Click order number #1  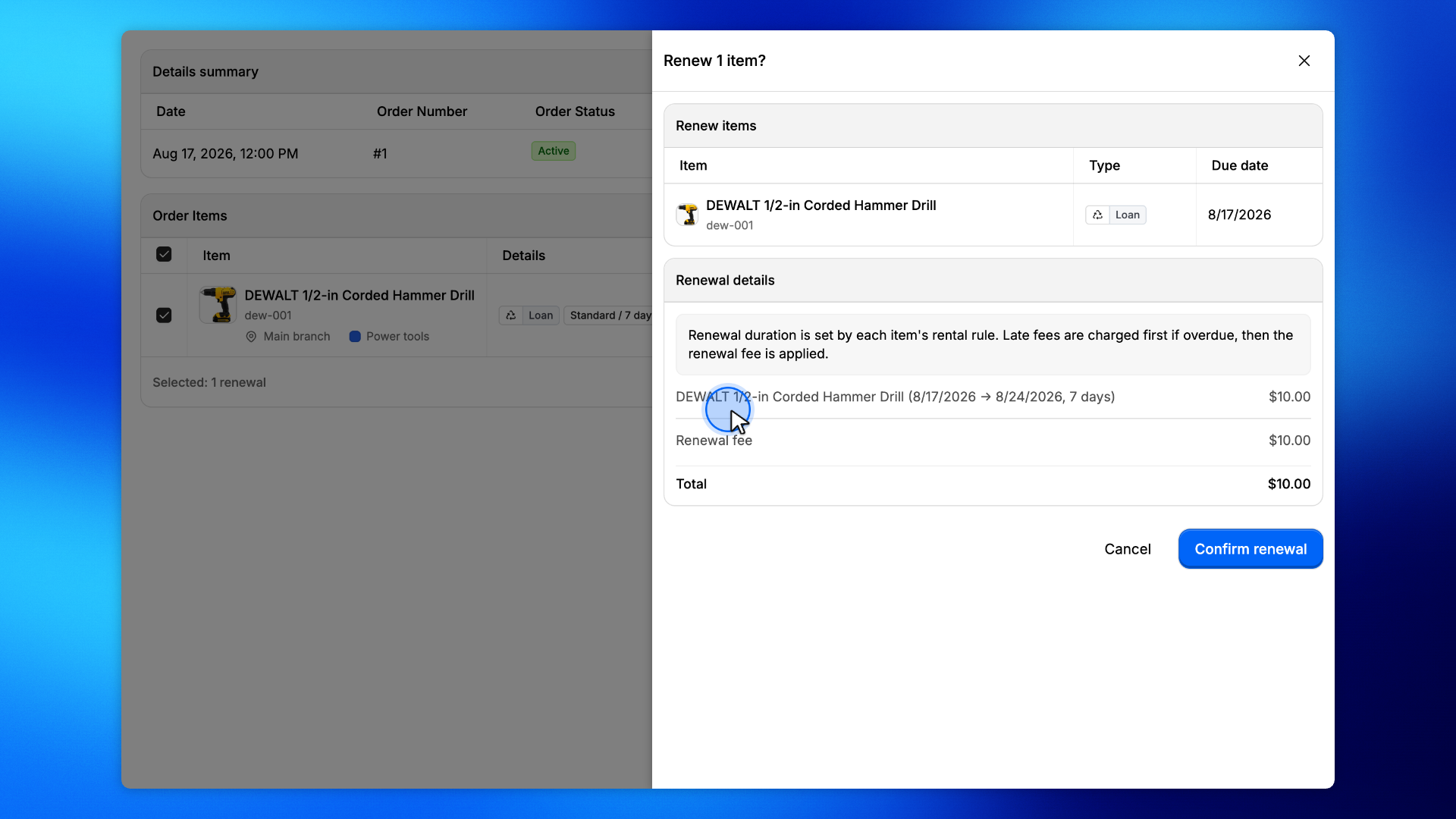[x=380, y=154]
